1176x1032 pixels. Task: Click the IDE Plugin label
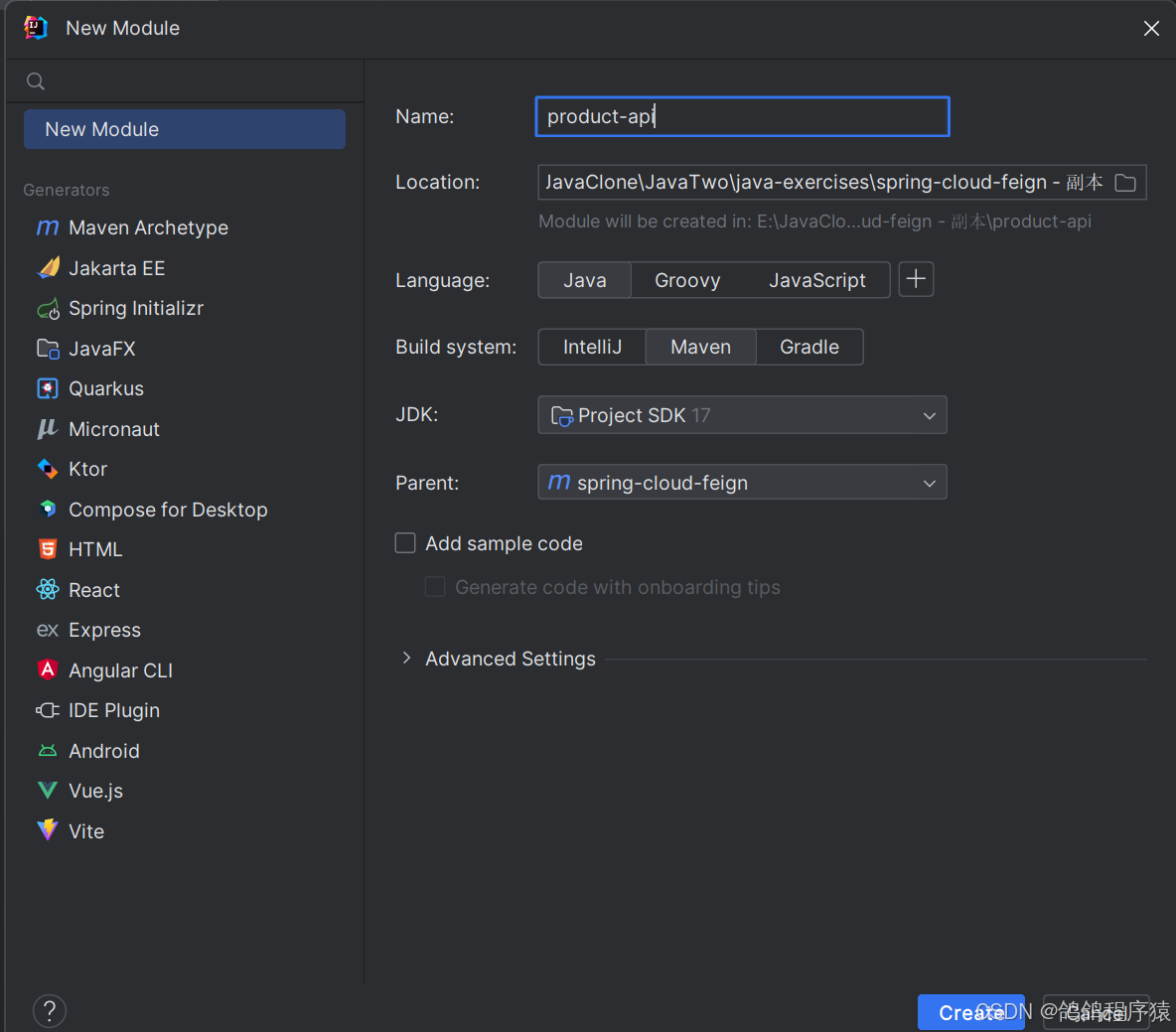click(x=114, y=710)
